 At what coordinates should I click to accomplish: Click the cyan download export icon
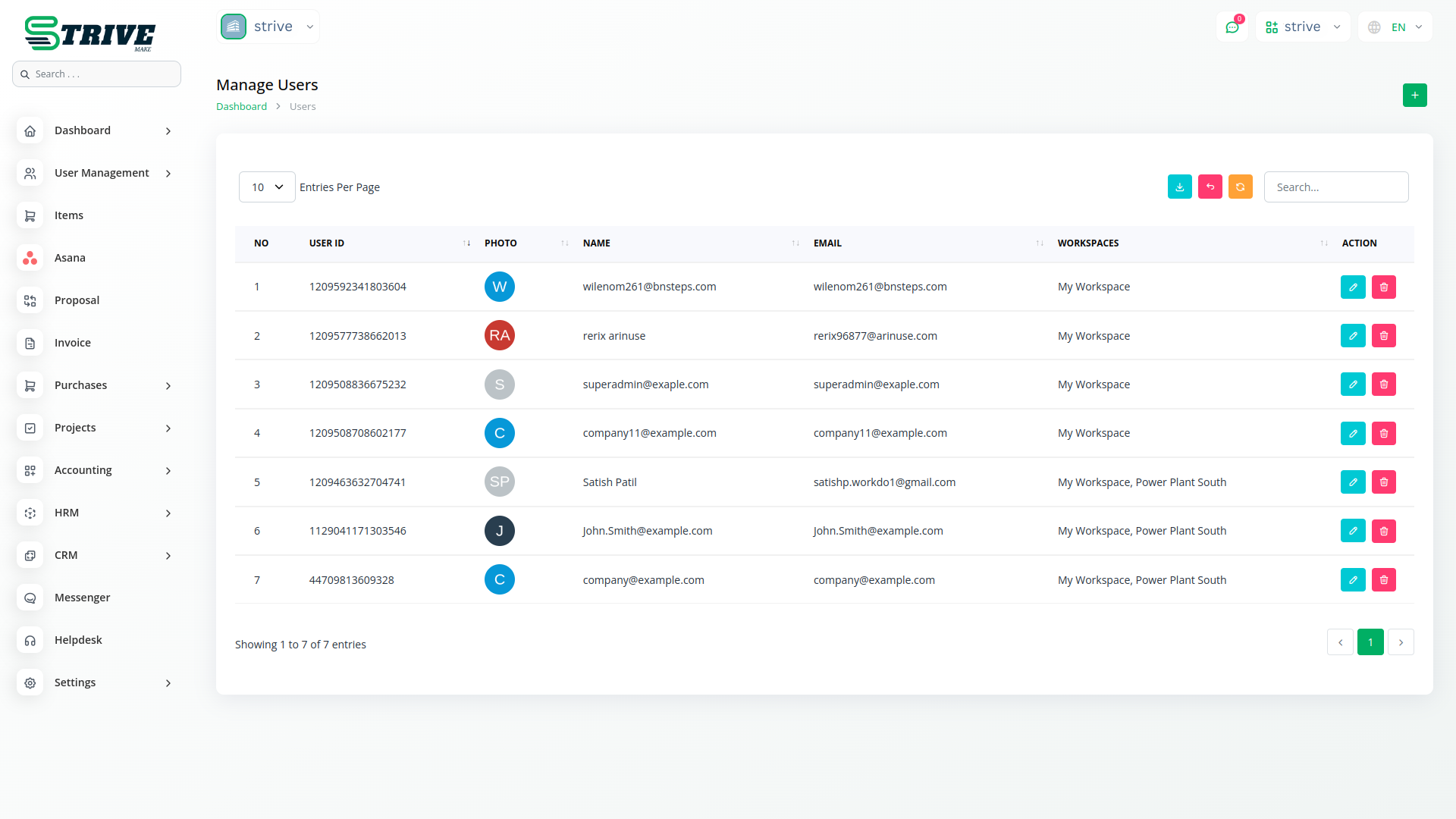coord(1179,187)
